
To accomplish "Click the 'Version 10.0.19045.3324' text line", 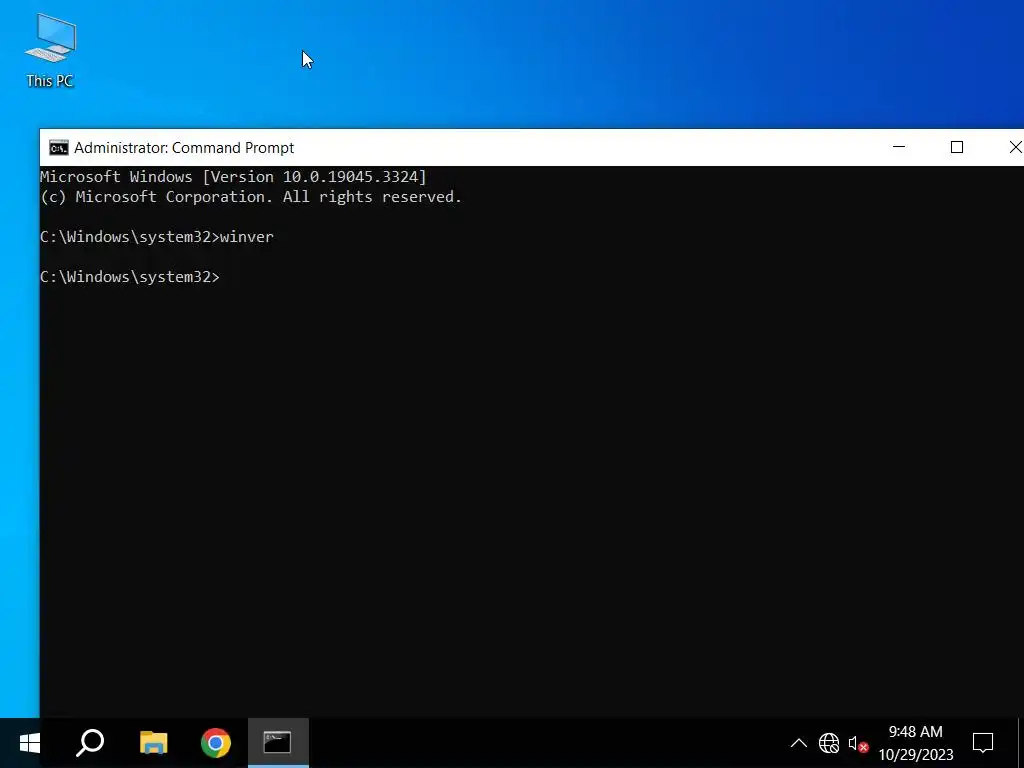I will tap(233, 177).
